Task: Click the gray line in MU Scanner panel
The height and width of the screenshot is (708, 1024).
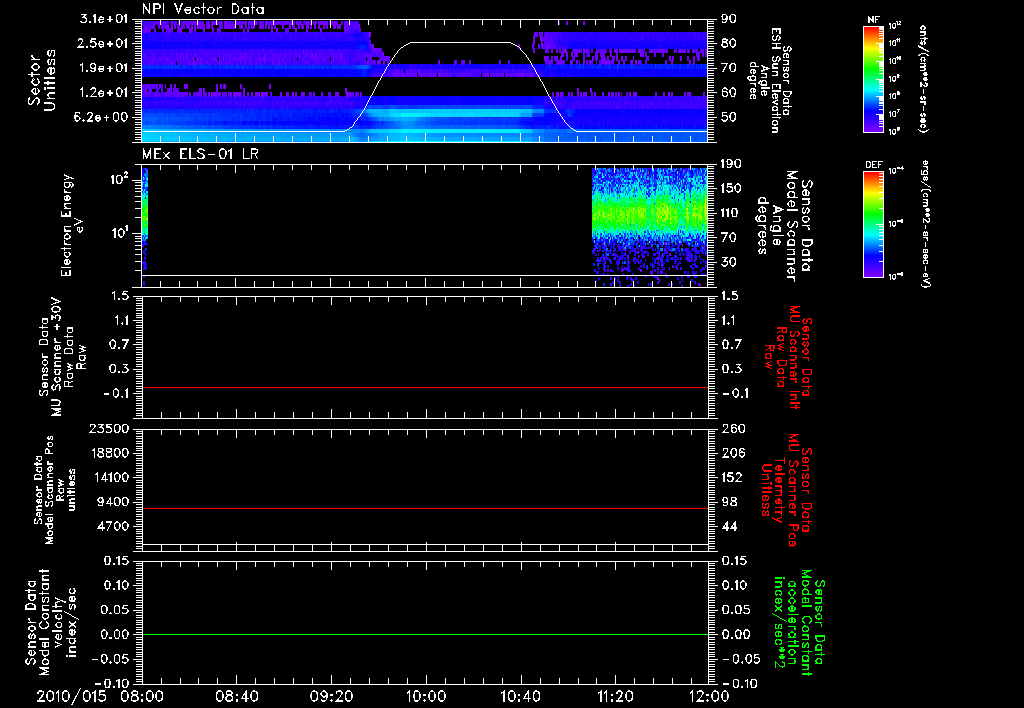Action: click(425, 387)
